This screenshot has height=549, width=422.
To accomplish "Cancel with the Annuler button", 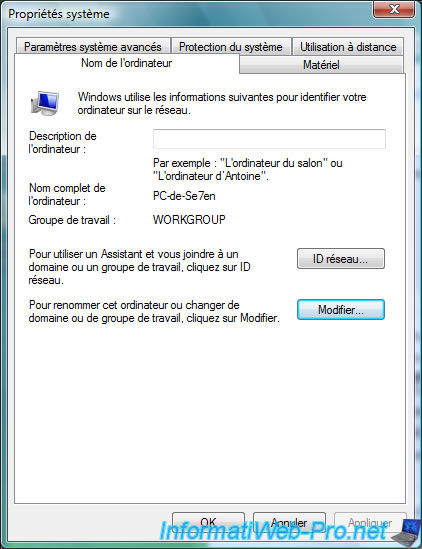I will tap(289, 523).
